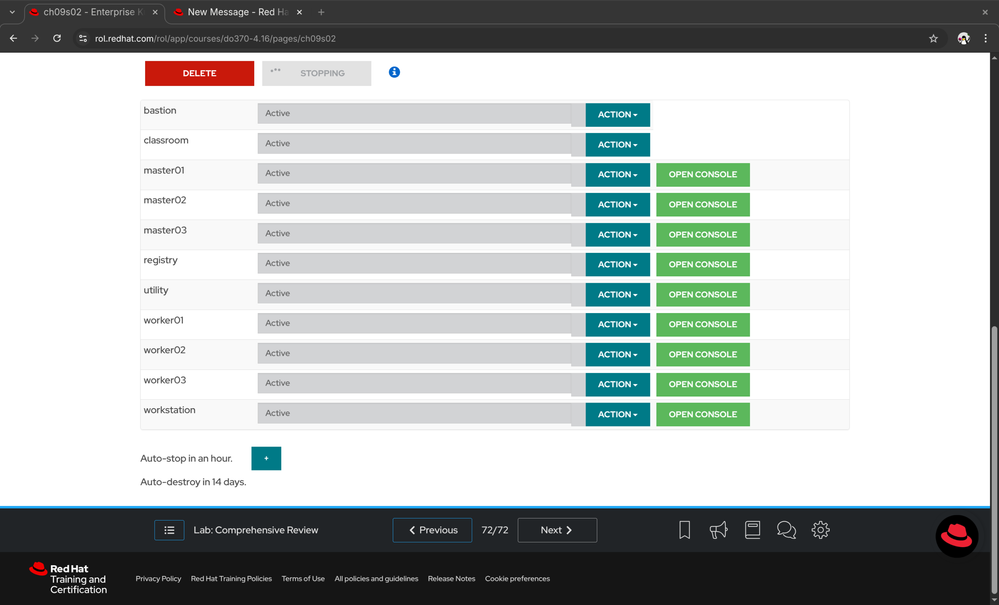Image resolution: width=999 pixels, height=605 pixels.
Task: Expand the ACTION dropdown for bastion
Action: click(x=617, y=115)
